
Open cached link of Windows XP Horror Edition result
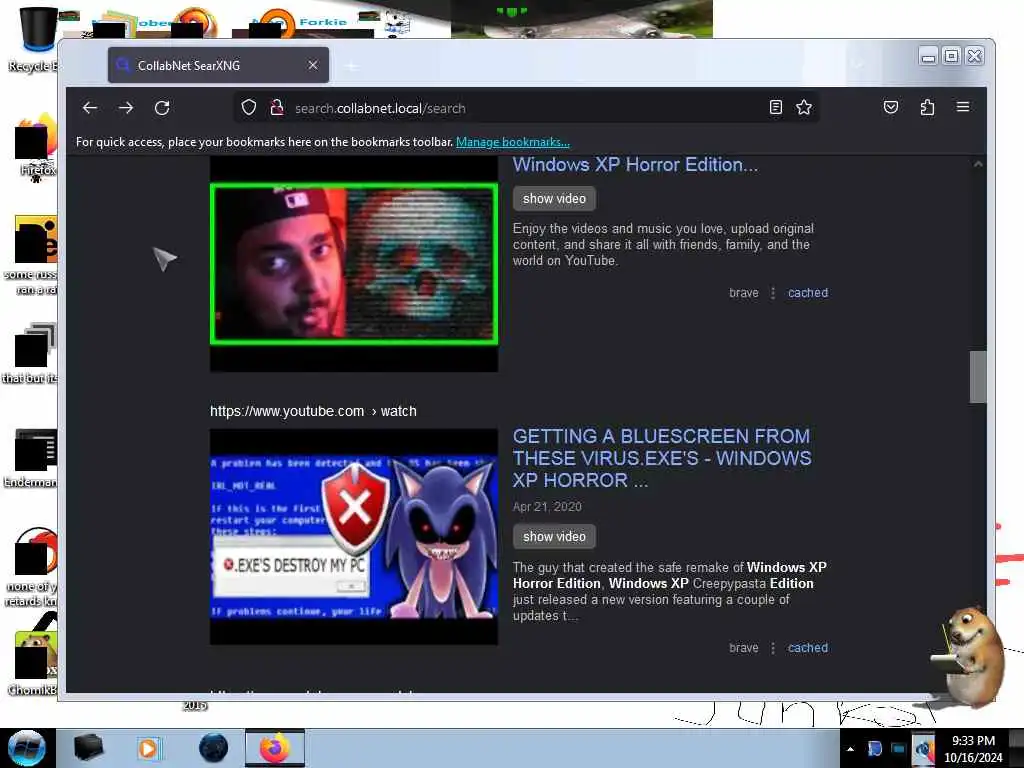point(808,293)
